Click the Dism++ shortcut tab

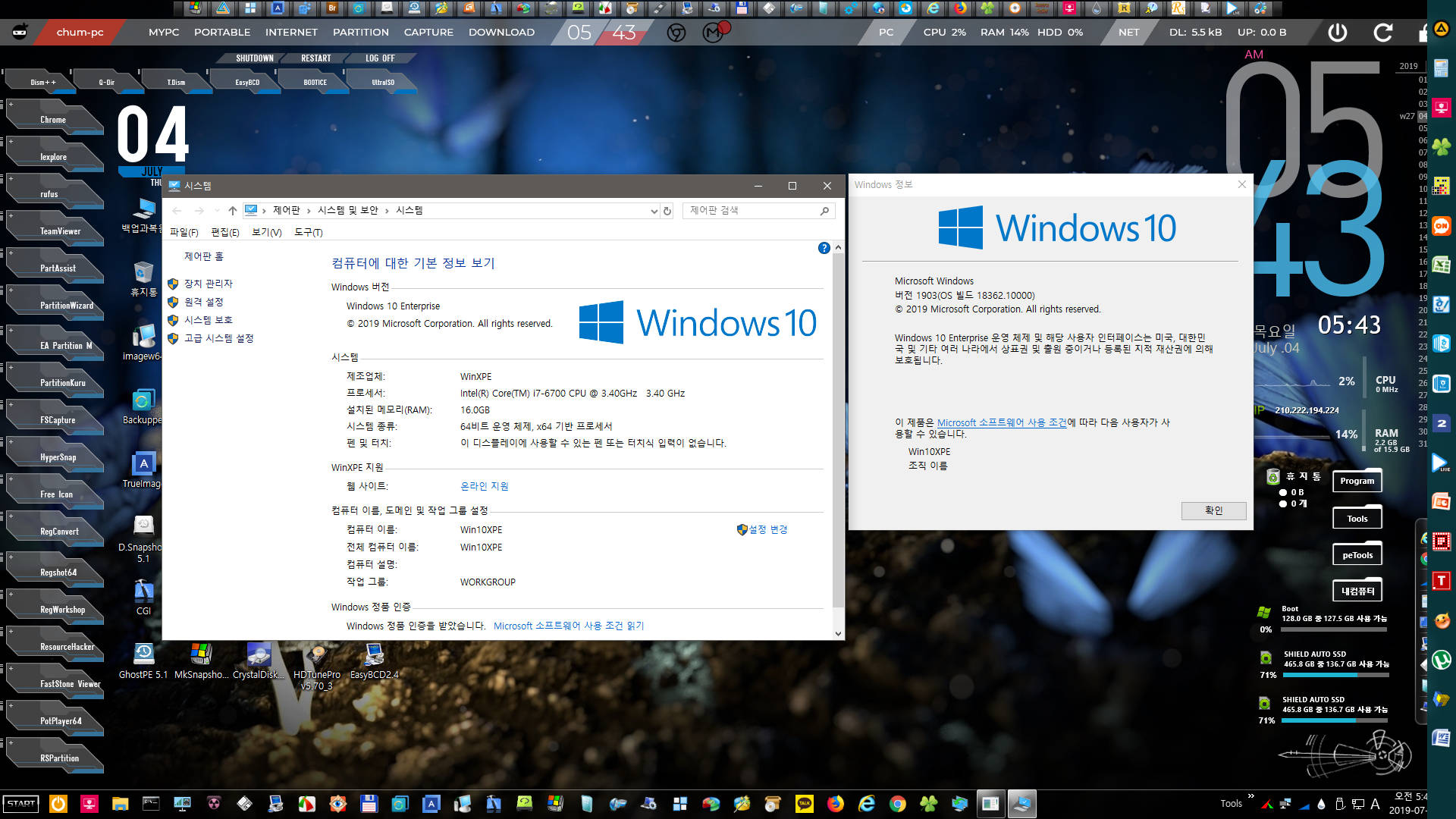click(42, 82)
